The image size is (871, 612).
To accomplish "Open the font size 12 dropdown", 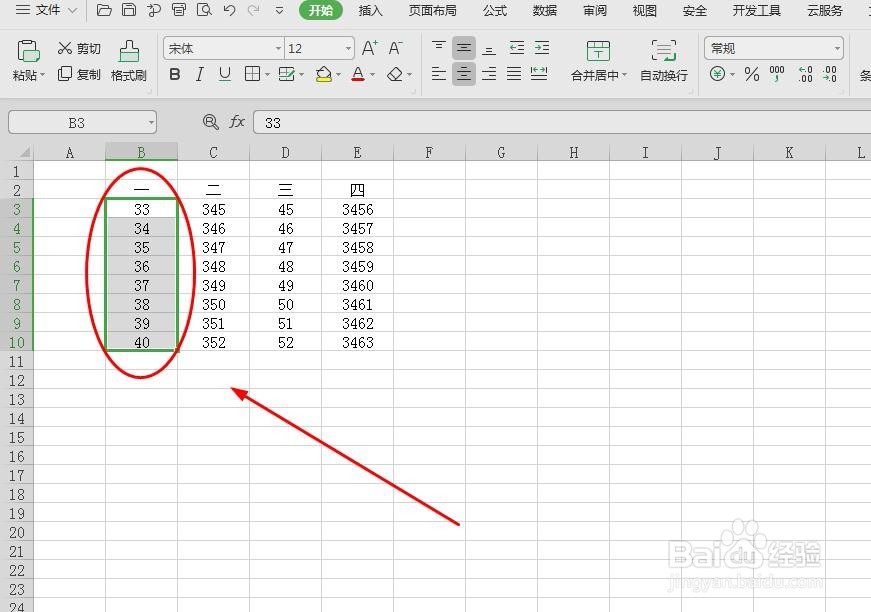I will coord(348,48).
